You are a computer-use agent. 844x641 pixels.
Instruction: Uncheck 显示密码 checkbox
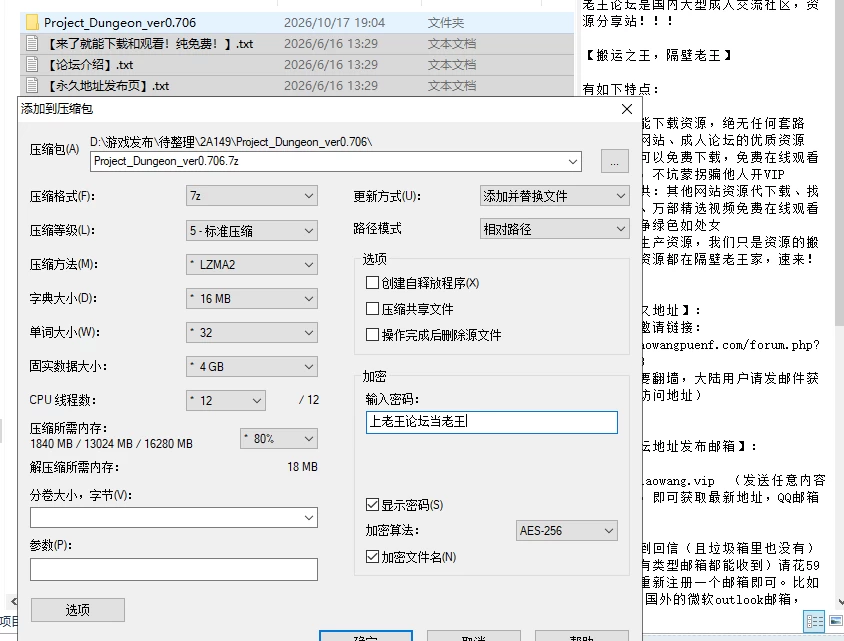[372, 505]
